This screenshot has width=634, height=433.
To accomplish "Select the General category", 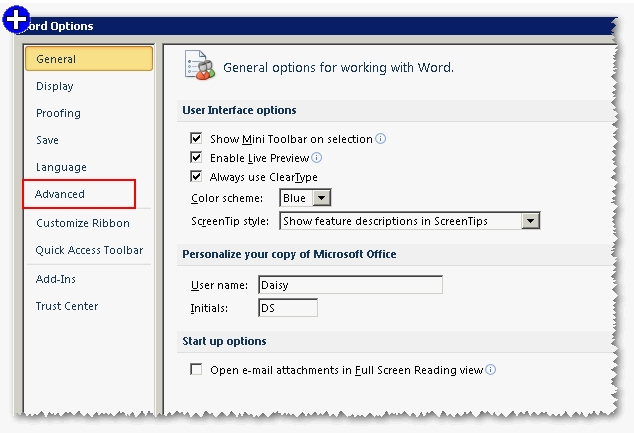I will pos(89,59).
